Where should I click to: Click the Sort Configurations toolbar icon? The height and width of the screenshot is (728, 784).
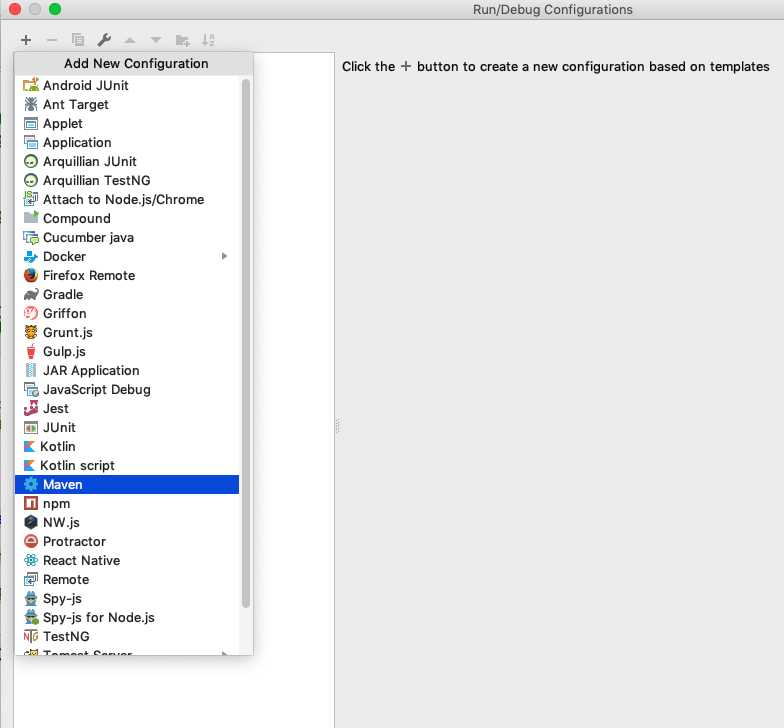point(208,40)
